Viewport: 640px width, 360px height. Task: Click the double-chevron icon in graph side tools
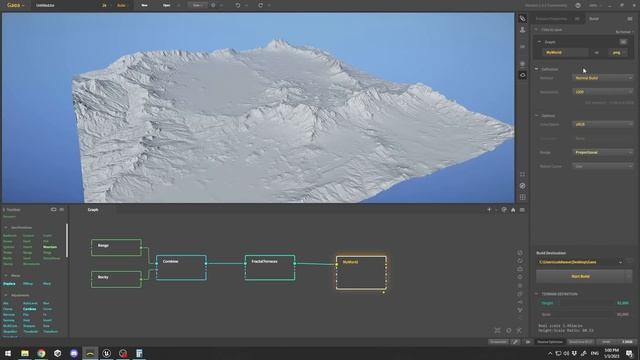(520, 310)
